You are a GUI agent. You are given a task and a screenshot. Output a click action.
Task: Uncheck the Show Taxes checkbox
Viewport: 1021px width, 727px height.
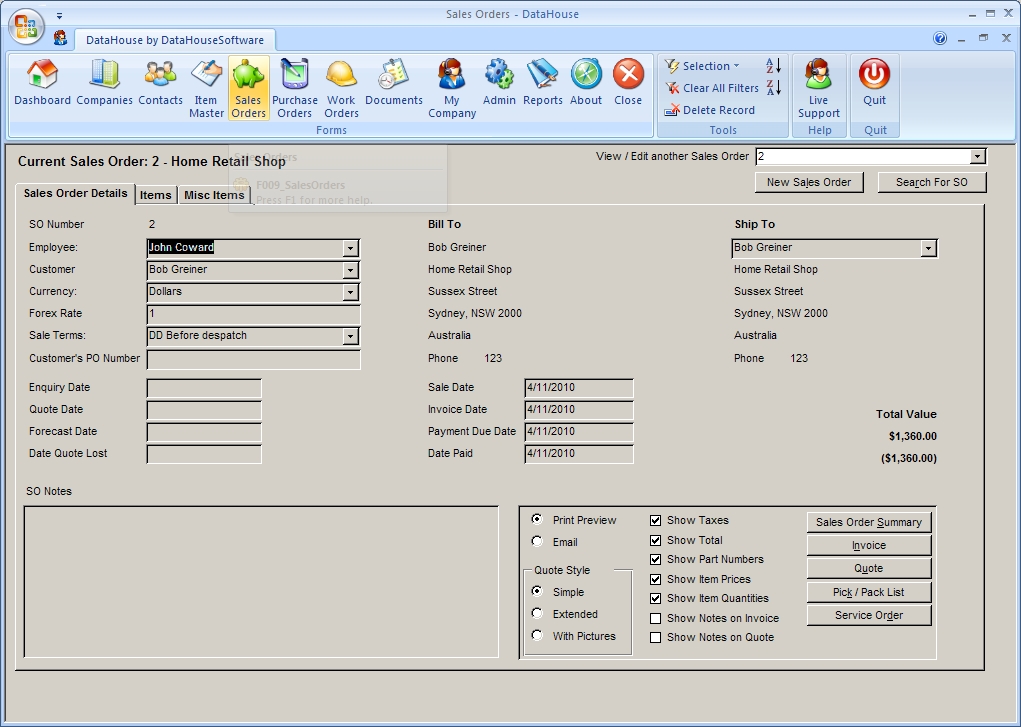click(x=656, y=520)
